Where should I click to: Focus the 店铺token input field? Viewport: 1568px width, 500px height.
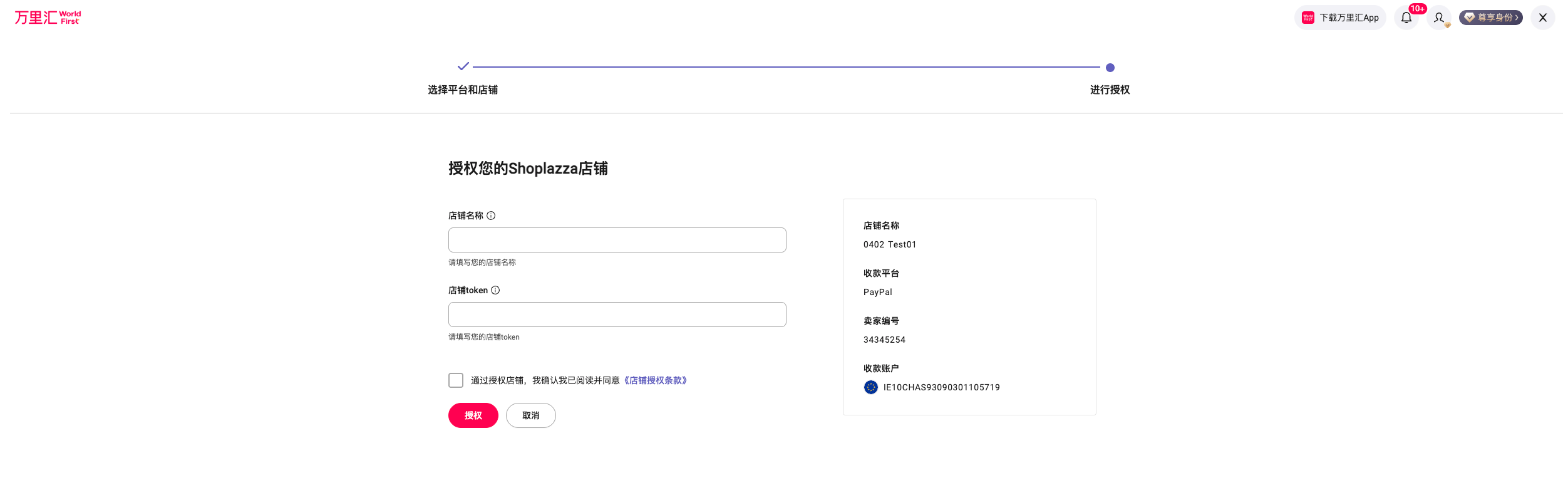coord(617,315)
